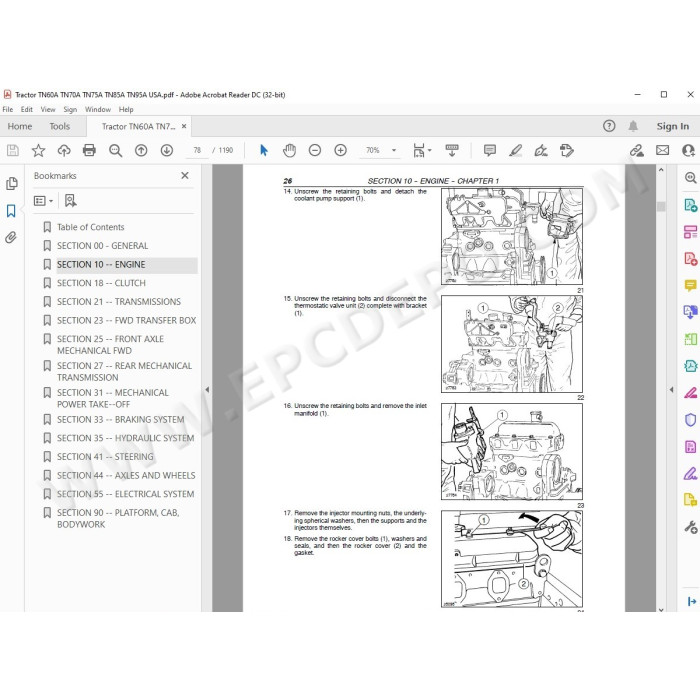This screenshot has width=700, height=700.
Task: Open the Sign document pen tool
Action: pyautogui.click(x=541, y=150)
